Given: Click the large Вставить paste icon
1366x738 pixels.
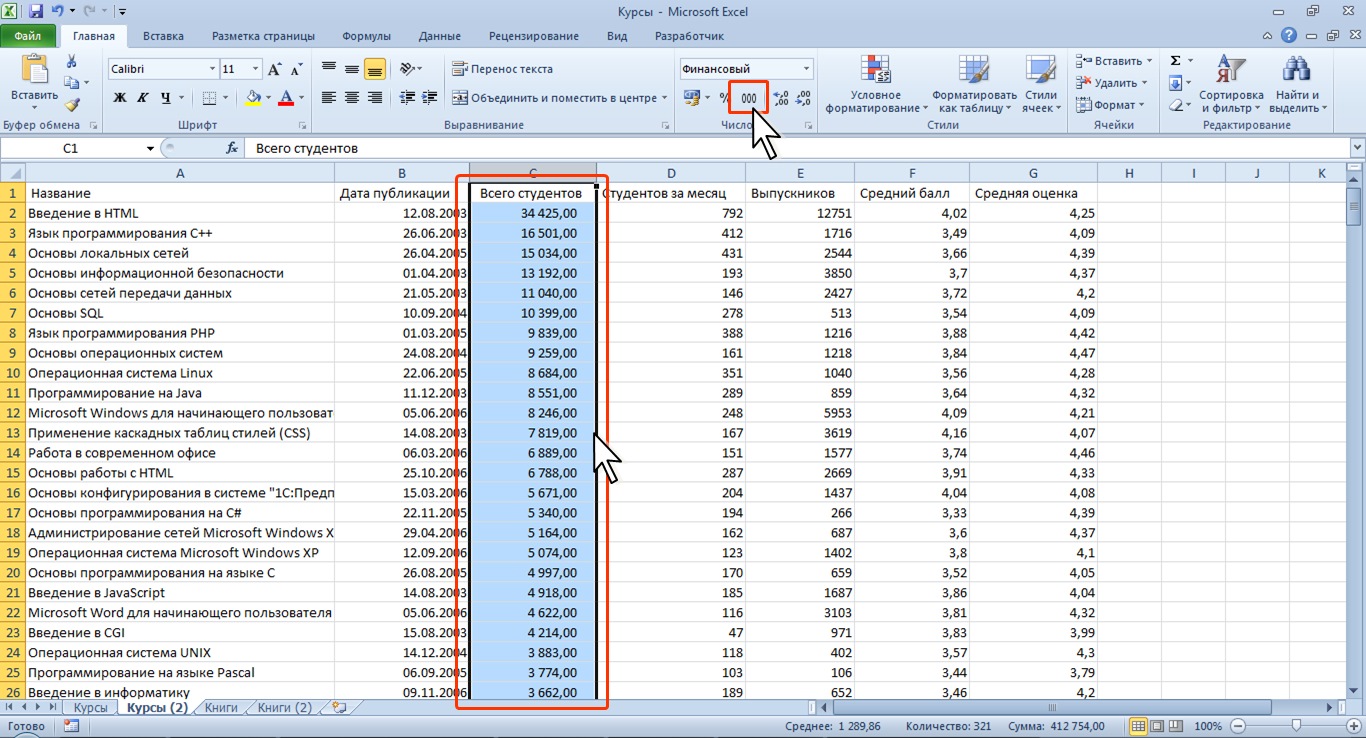Looking at the screenshot, I should 35,71.
